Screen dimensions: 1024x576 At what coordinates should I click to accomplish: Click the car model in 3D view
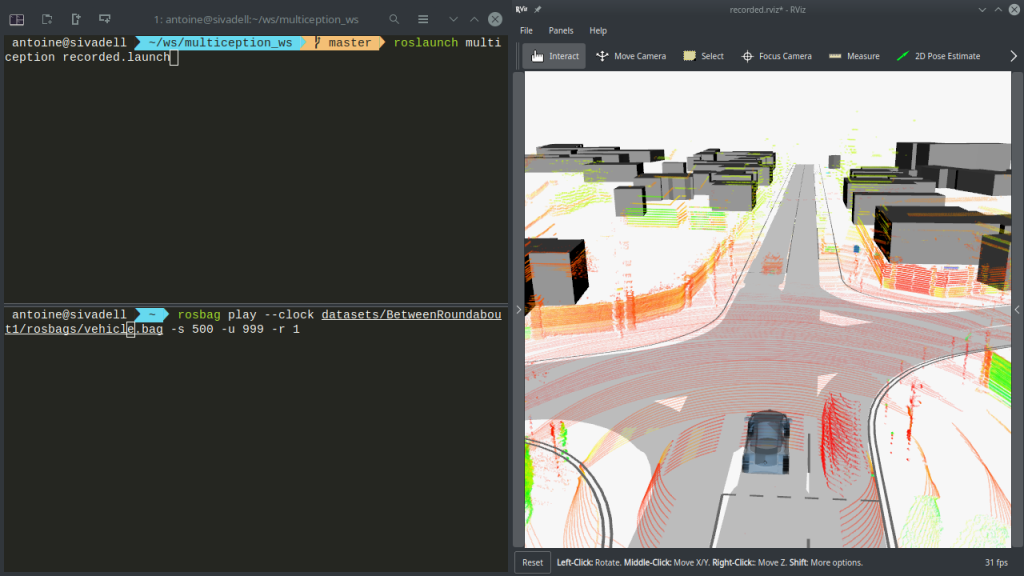pos(766,443)
